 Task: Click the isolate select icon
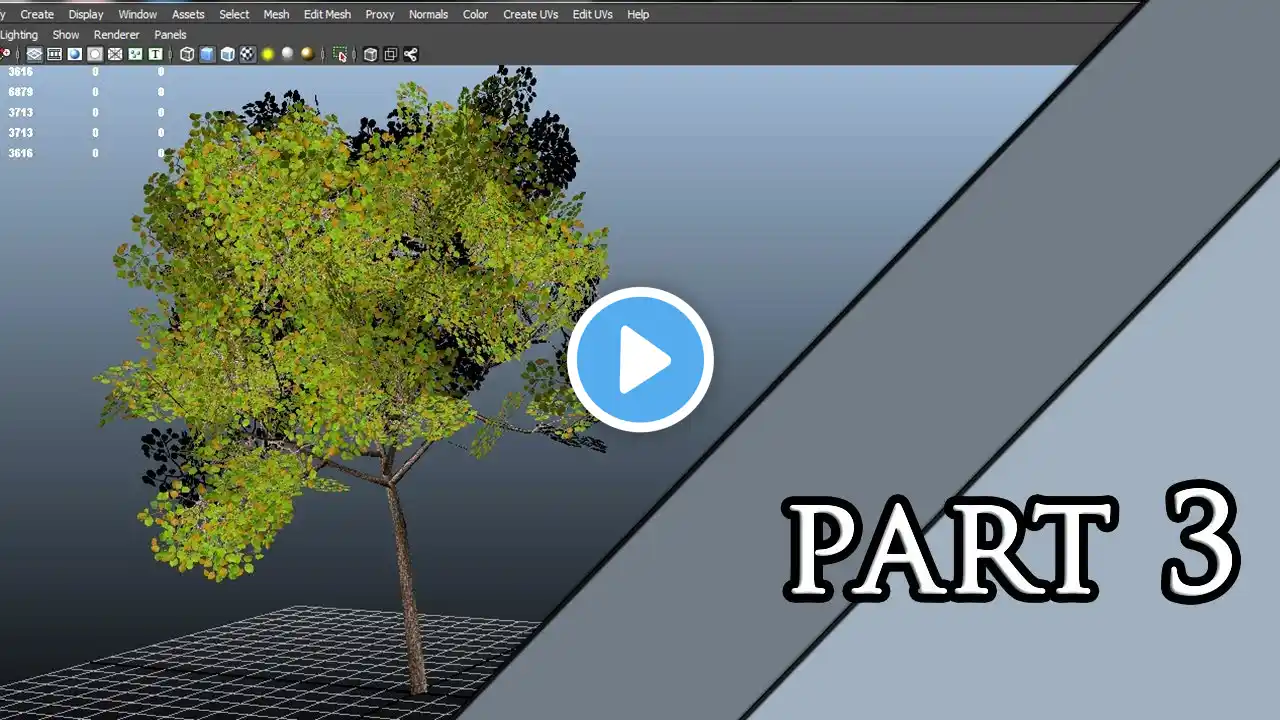click(341, 54)
